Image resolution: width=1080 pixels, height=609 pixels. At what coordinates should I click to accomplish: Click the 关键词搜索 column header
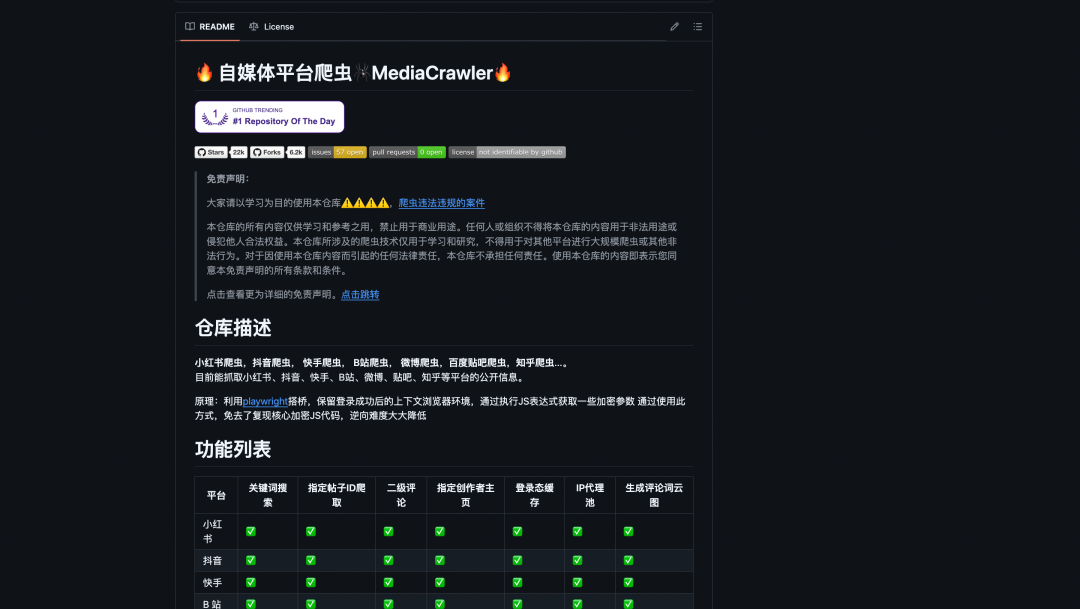(x=268, y=495)
